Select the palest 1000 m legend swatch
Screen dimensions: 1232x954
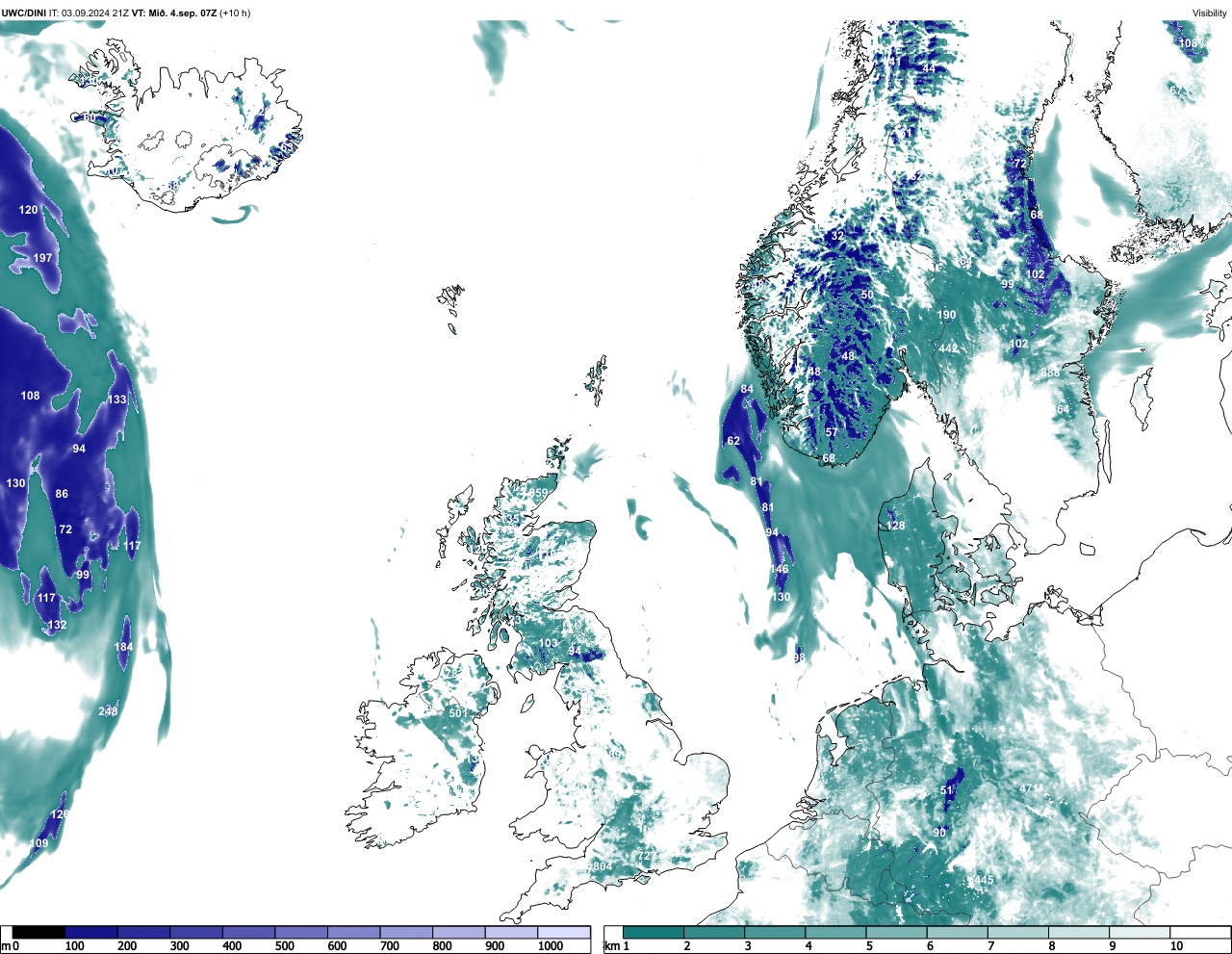pyautogui.click(x=564, y=932)
